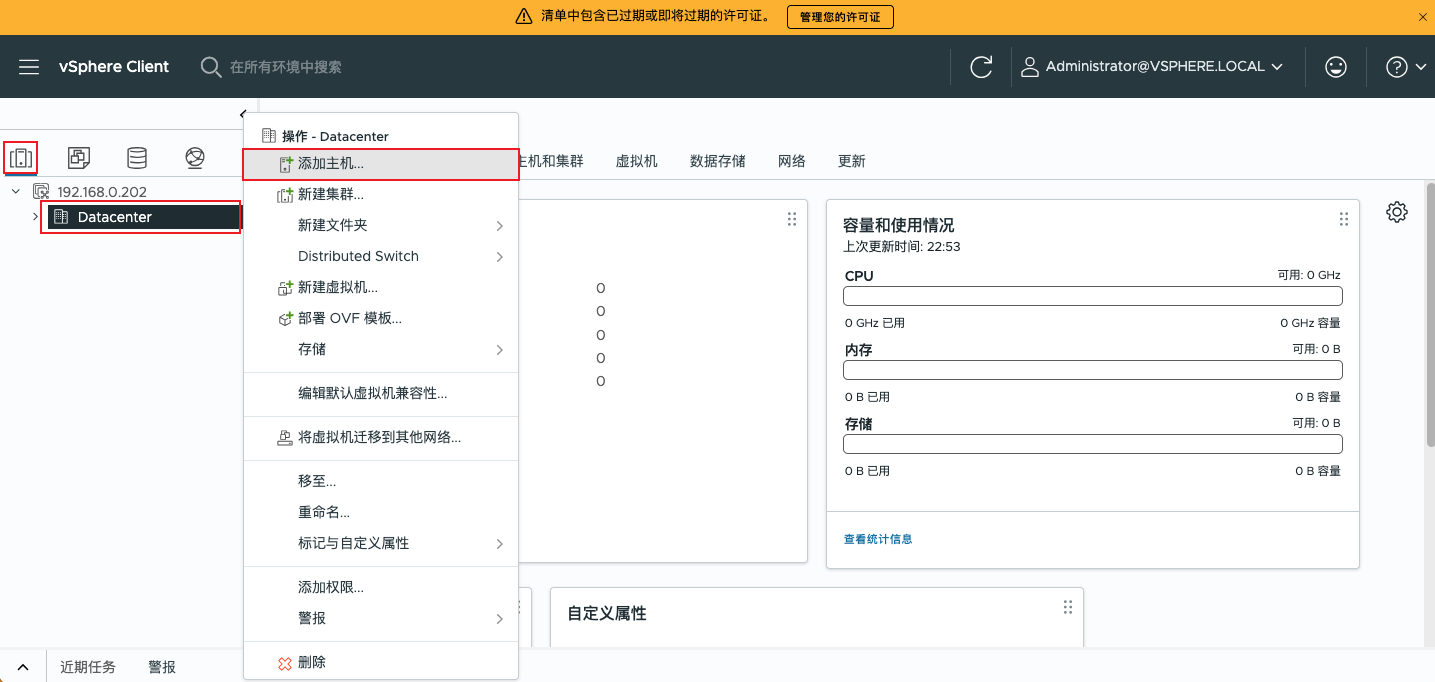Viewport: 1435px width, 682px height.
Task: Choose 部署 OVF 模板 menu entry
Action: point(381,319)
